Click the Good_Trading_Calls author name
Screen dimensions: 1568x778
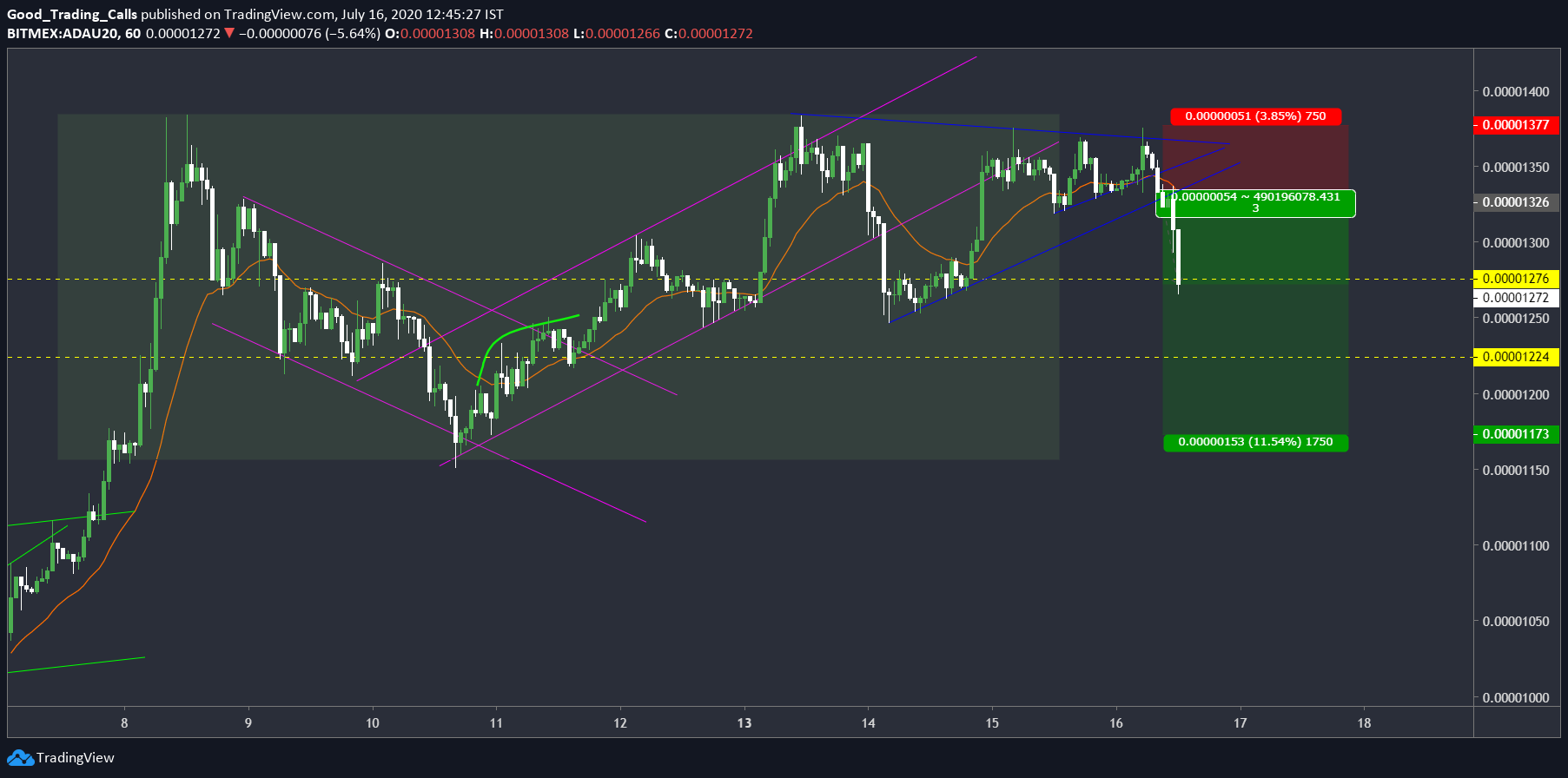pyautogui.click(x=72, y=15)
